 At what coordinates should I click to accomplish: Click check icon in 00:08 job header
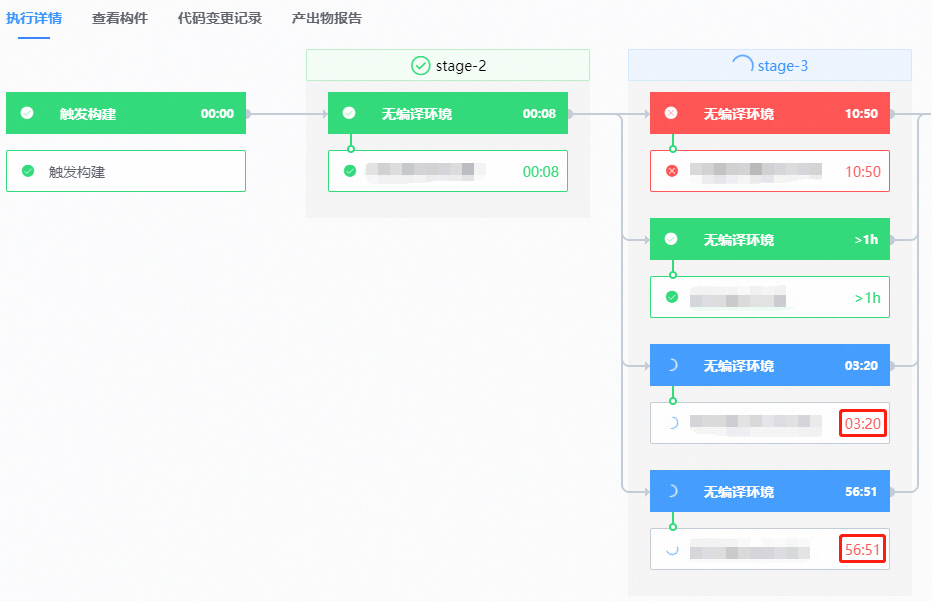[349, 113]
